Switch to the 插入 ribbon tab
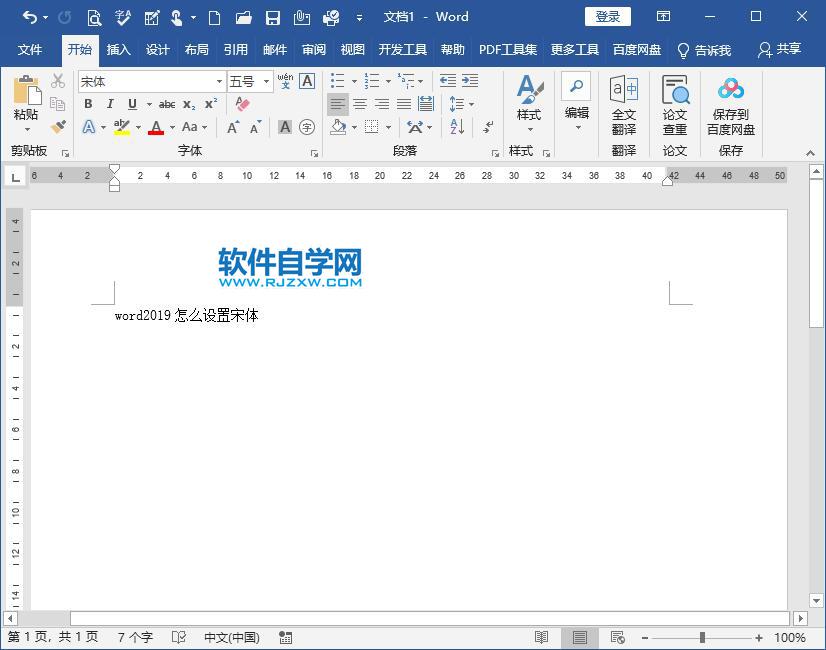The height and width of the screenshot is (650, 826). 119,50
